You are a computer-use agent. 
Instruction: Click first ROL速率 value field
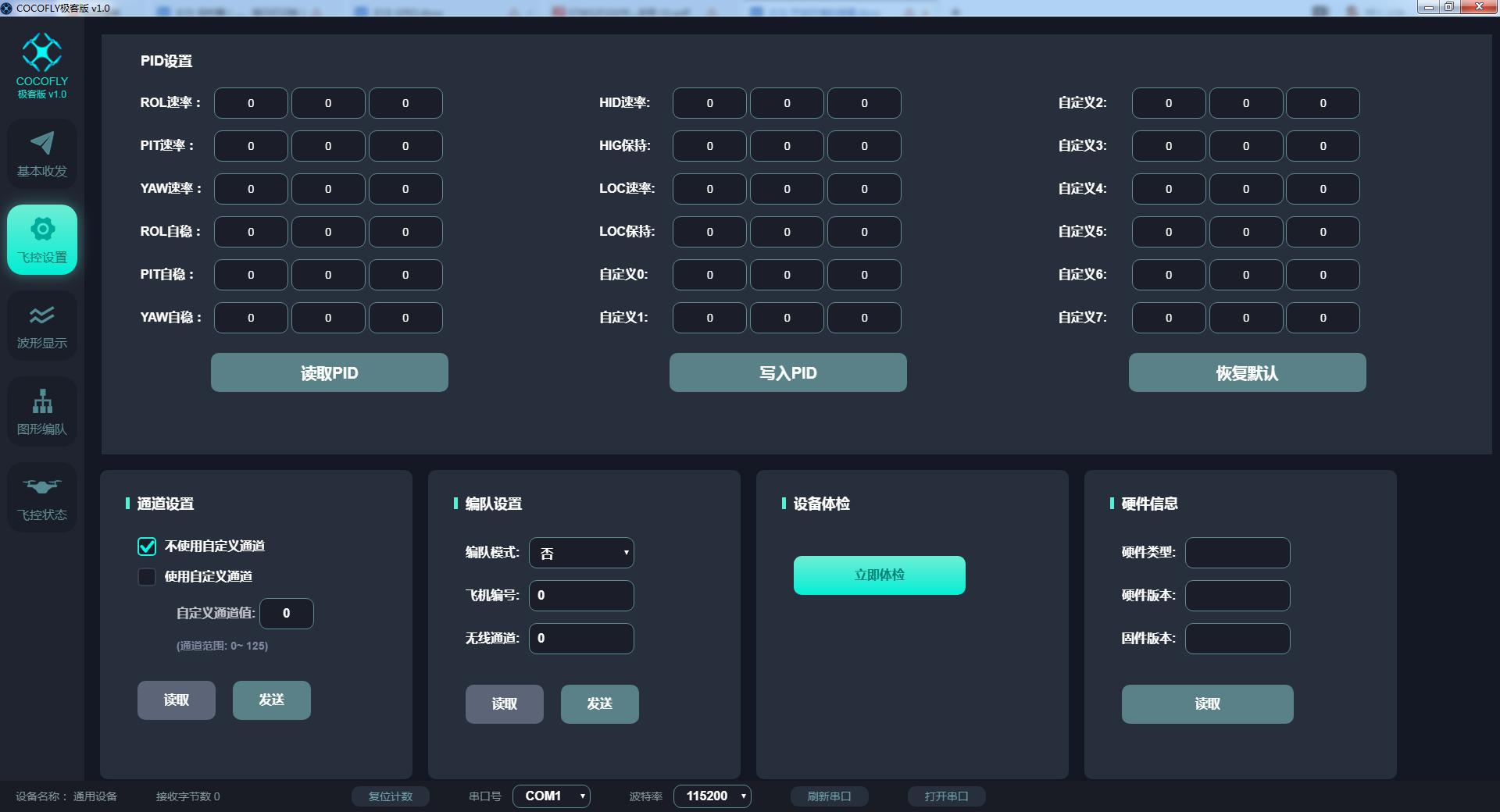[x=251, y=103]
